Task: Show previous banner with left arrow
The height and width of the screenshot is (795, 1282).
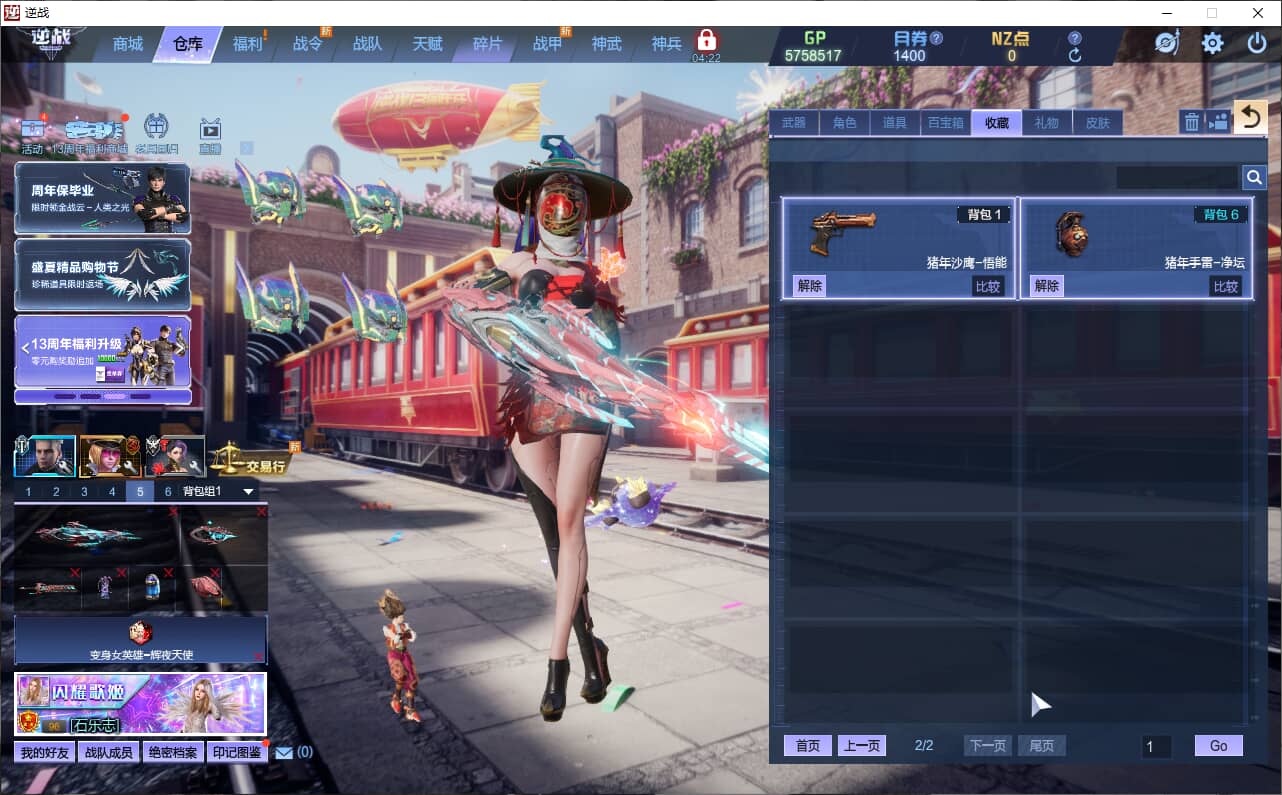Action: pyautogui.click(x=25, y=348)
